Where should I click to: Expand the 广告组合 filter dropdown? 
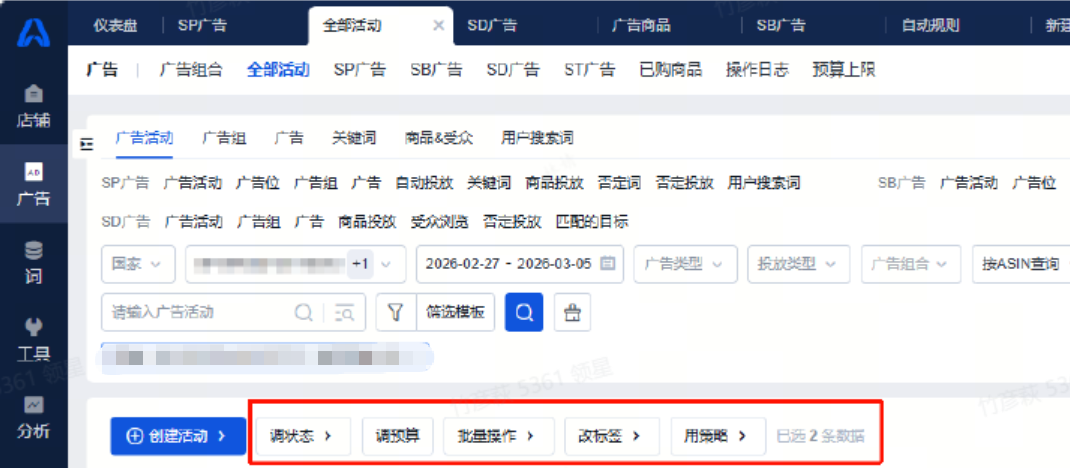pos(909,264)
